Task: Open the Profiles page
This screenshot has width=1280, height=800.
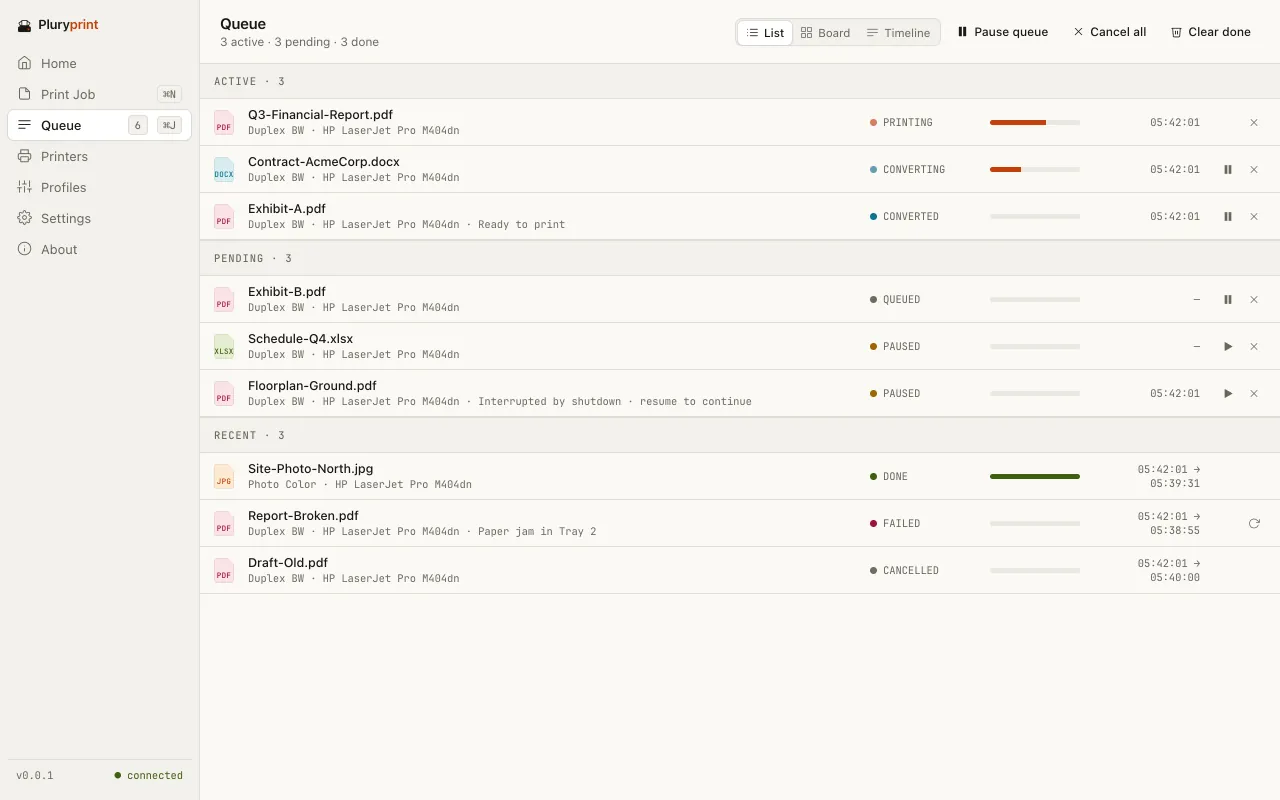Action: click(100, 187)
